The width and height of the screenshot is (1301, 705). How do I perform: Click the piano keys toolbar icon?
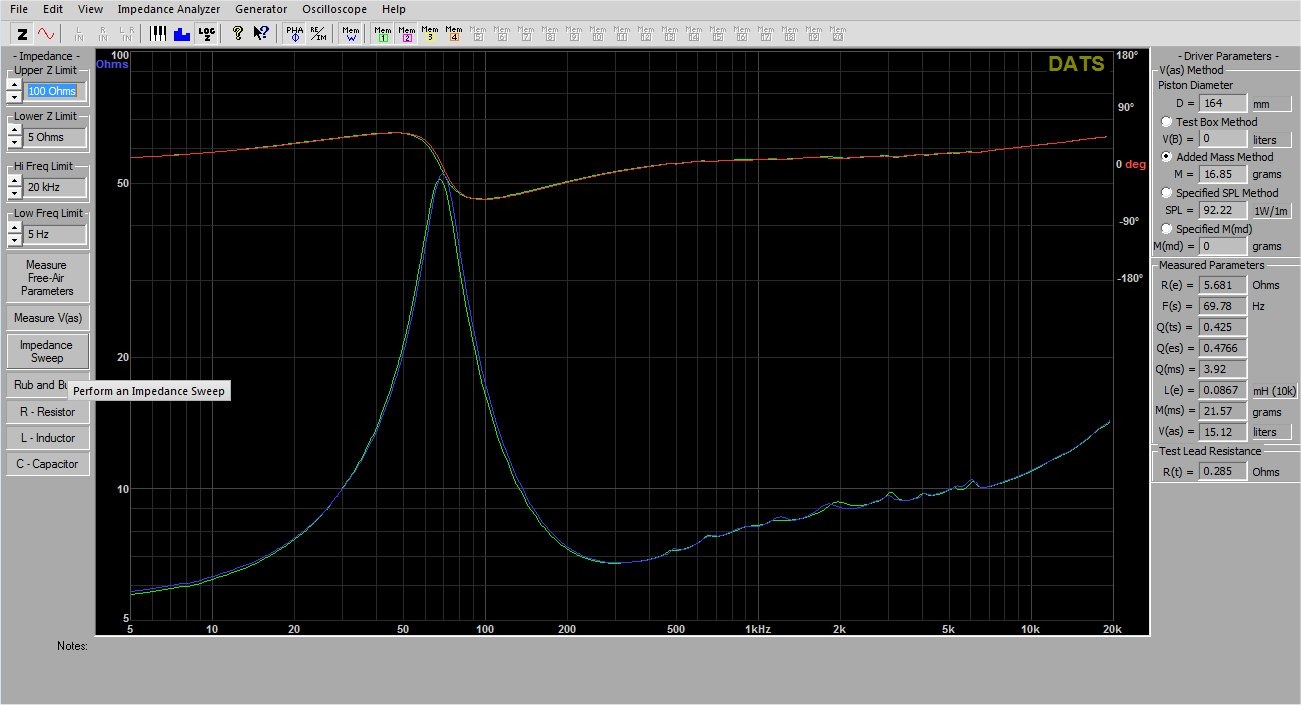tap(159, 33)
